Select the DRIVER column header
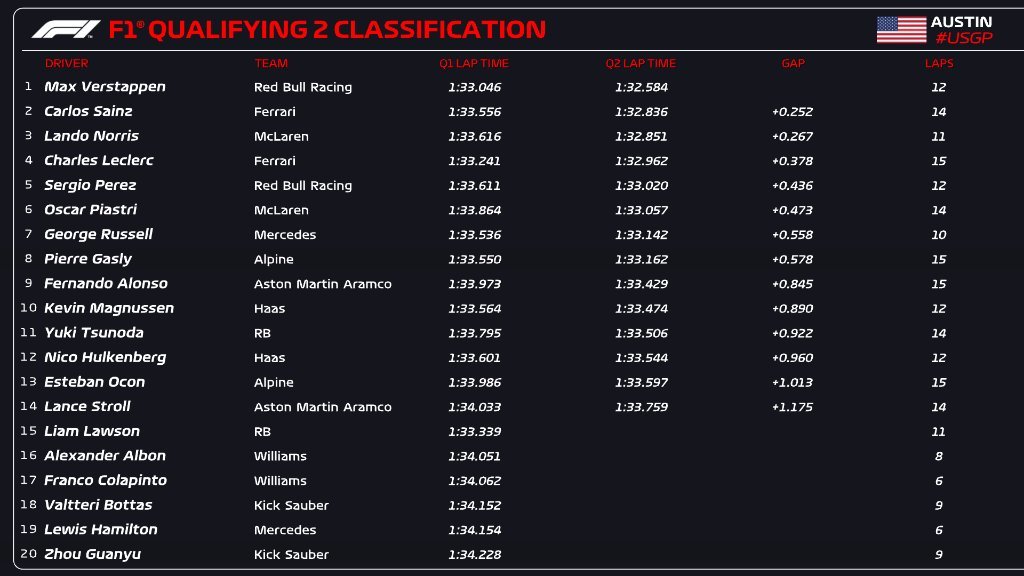 click(x=66, y=63)
